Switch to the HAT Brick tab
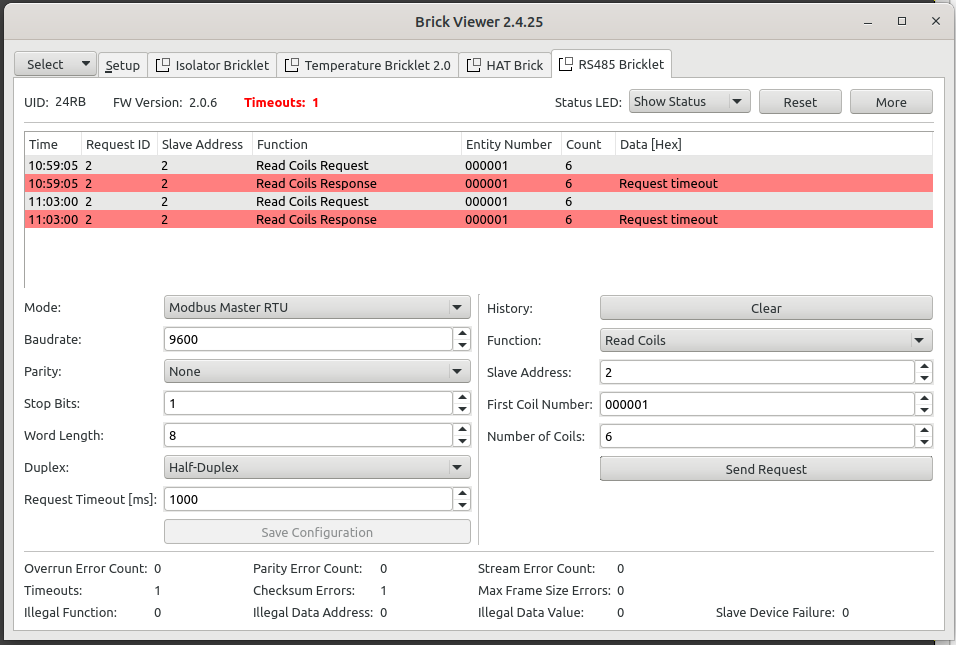Screen dimensions: 956x645 coord(505,65)
